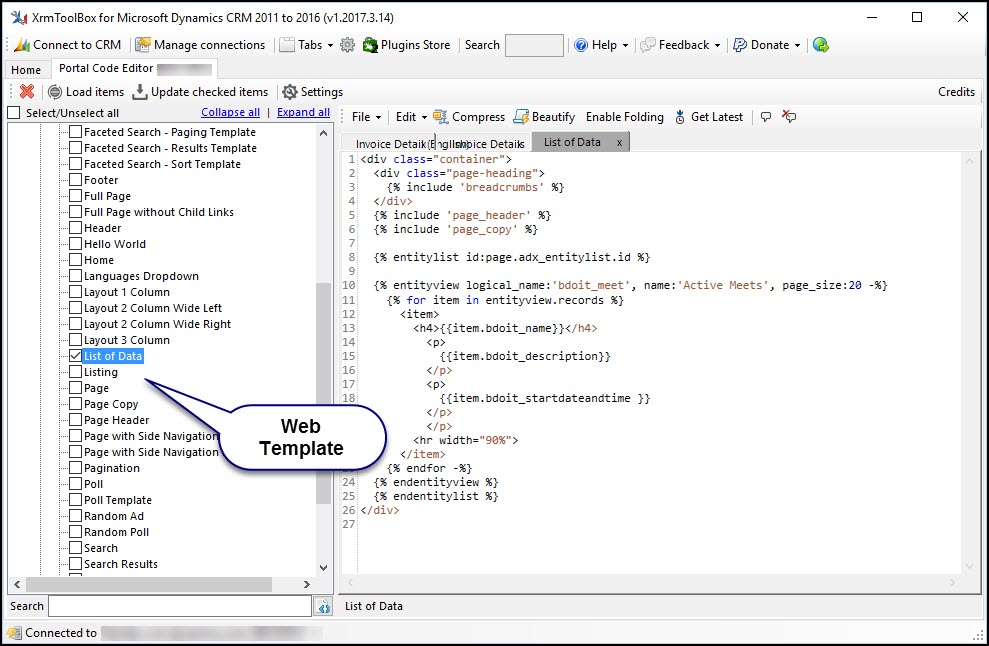The width and height of the screenshot is (989, 646).
Task: Check the Hello World template checkbox
Action: (x=75, y=243)
